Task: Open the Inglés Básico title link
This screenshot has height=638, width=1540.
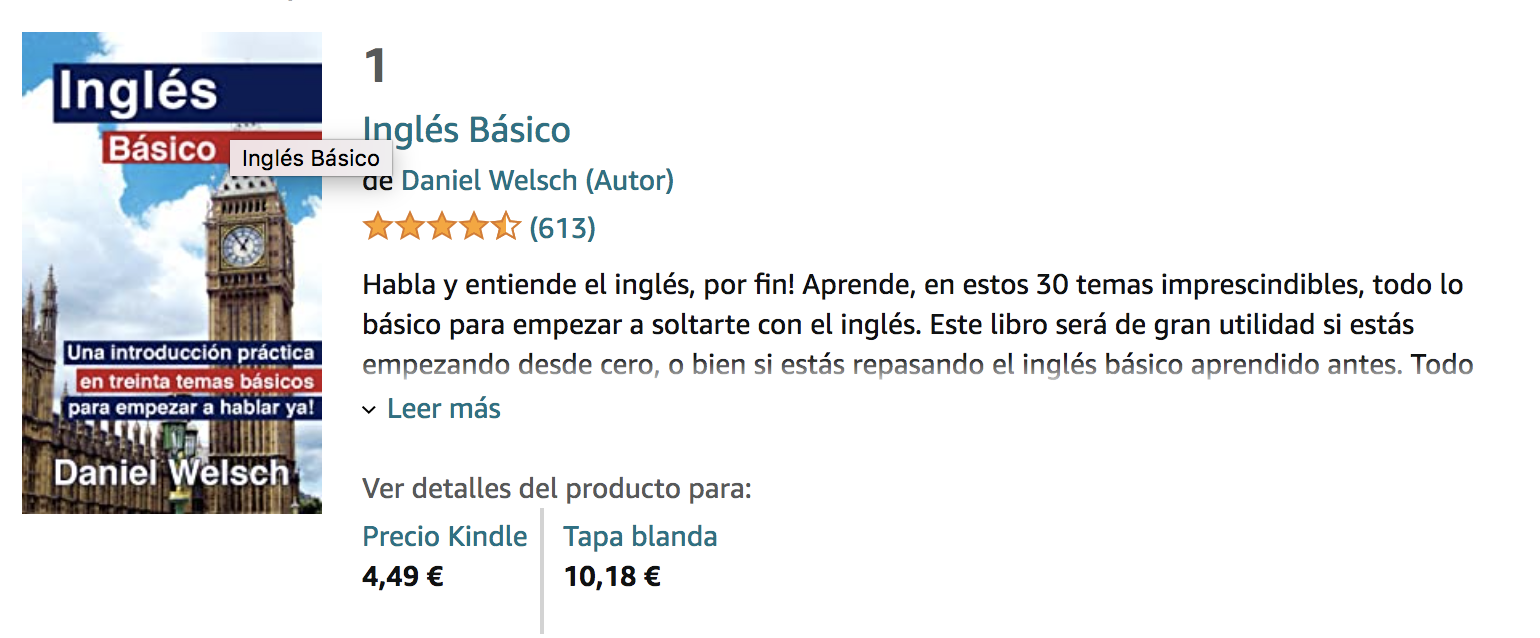Action: coord(466,130)
